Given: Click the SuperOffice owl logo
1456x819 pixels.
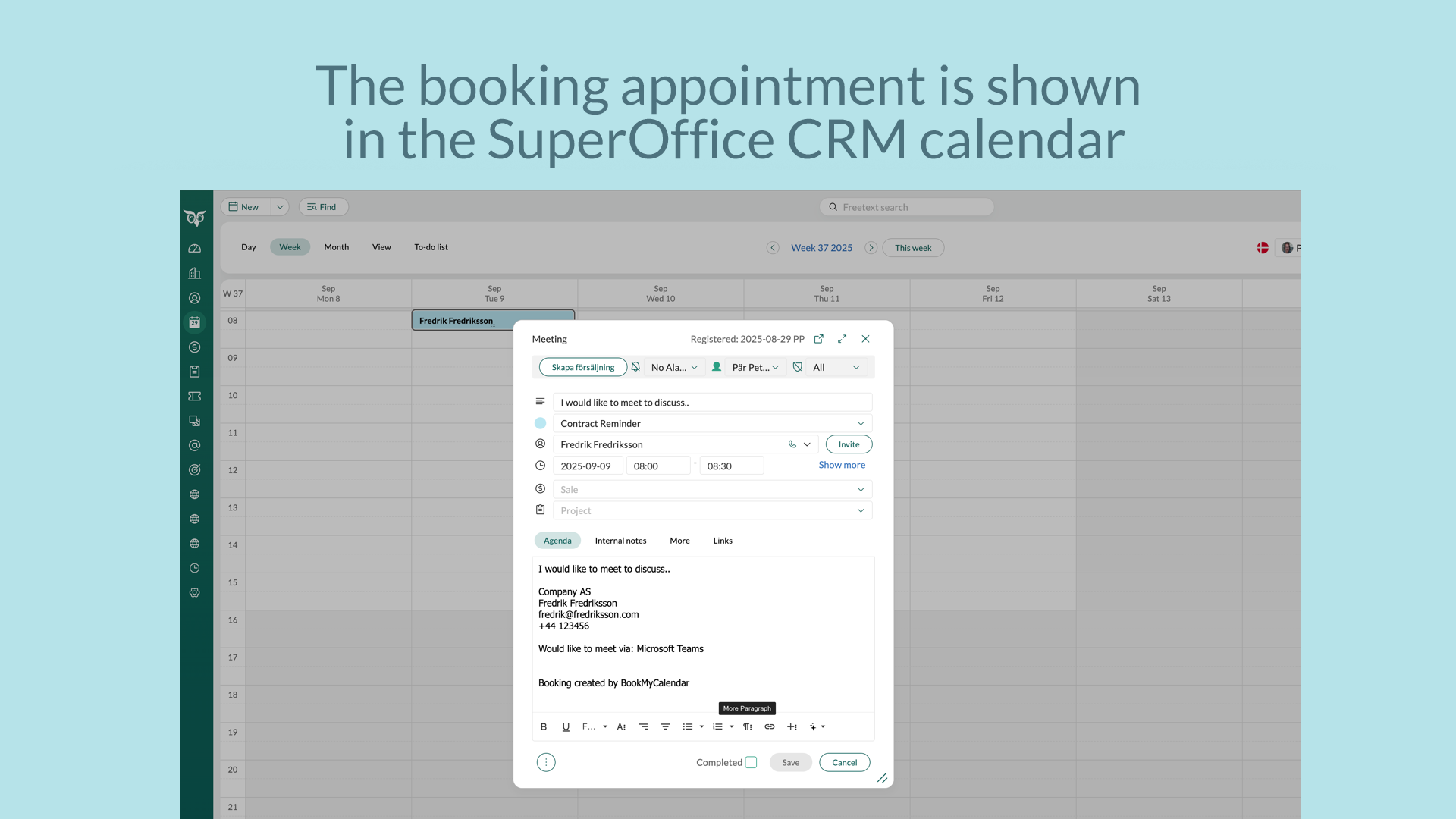Looking at the screenshot, I should (195, 218).
